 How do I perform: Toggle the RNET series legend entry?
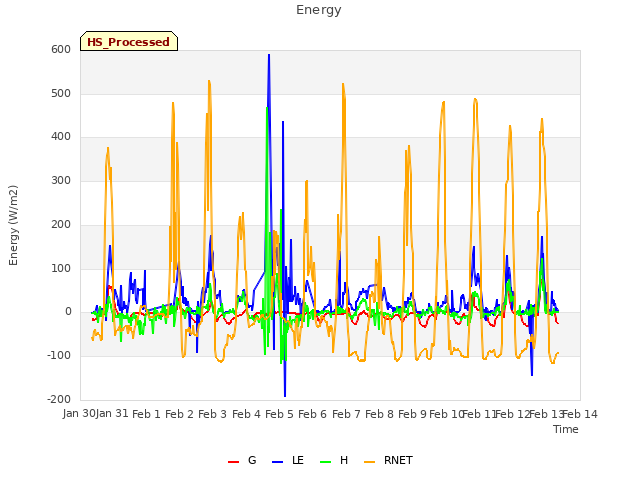(x=388, y=460)
